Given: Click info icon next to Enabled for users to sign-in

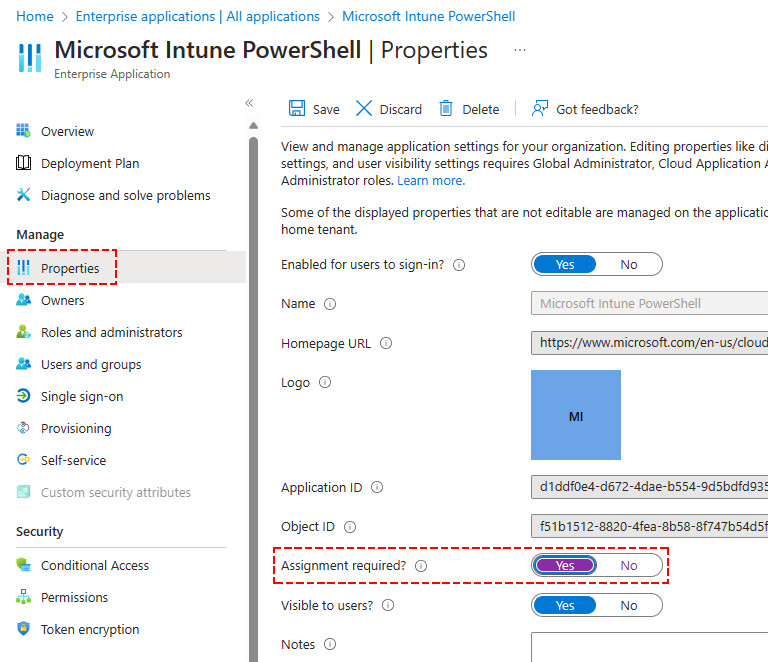Looking at the screenshot, I should tap(459, 265).
